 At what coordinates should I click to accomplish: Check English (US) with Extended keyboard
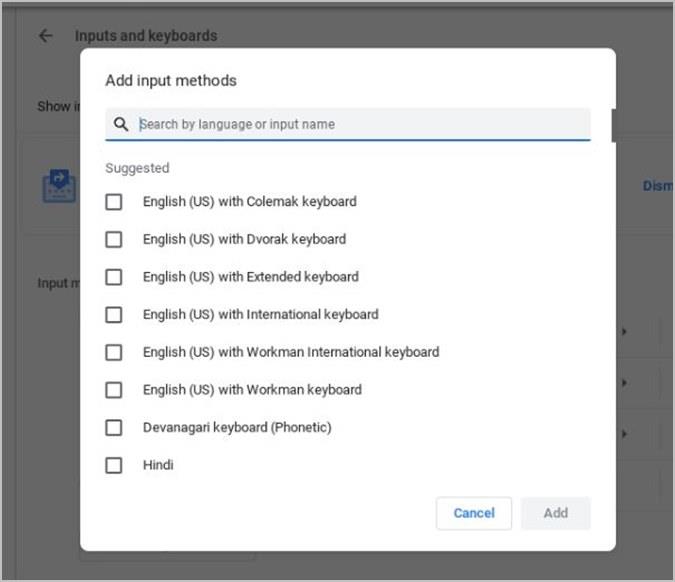point(114,277)
